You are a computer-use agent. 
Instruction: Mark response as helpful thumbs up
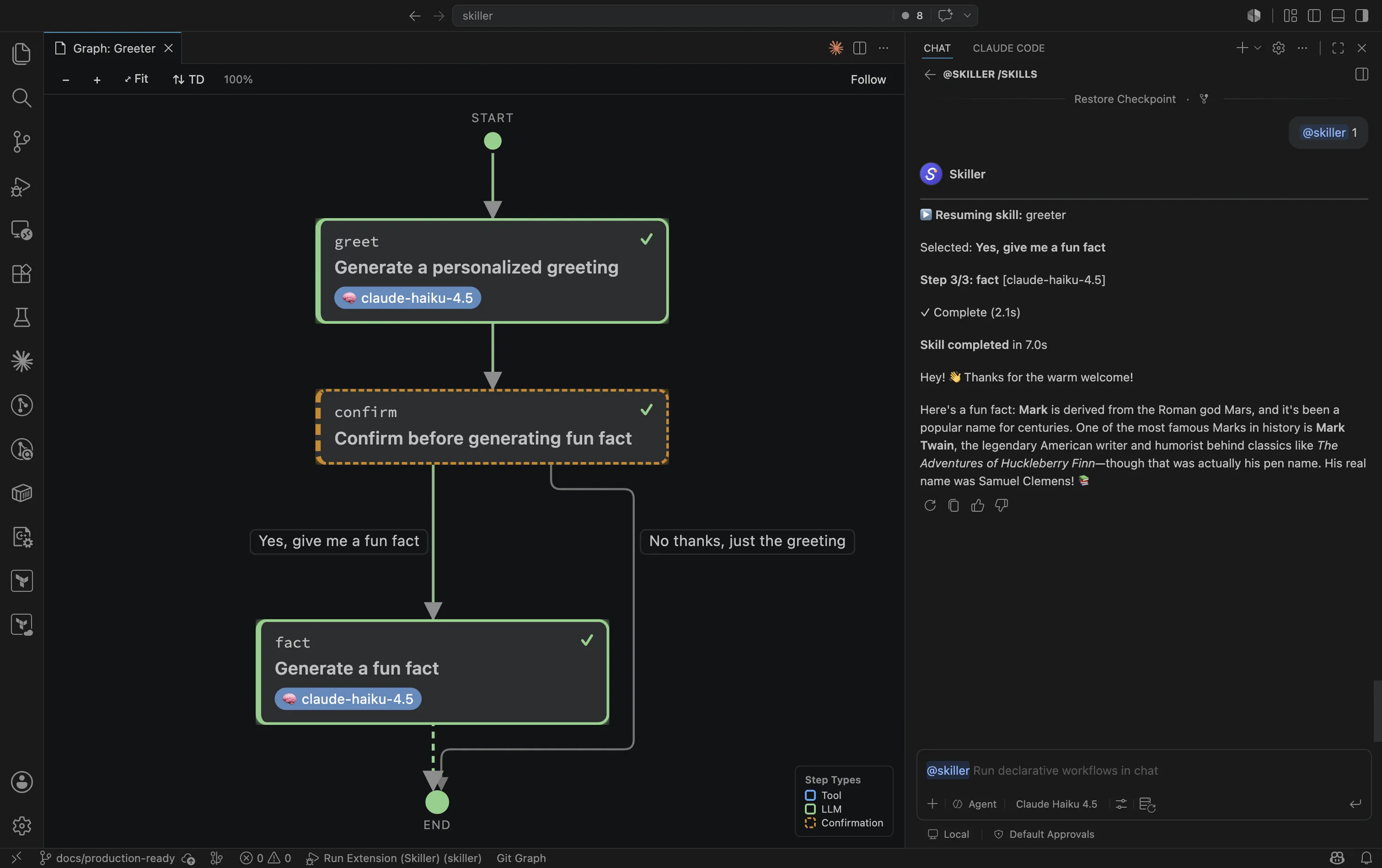(x=977, y=505)
